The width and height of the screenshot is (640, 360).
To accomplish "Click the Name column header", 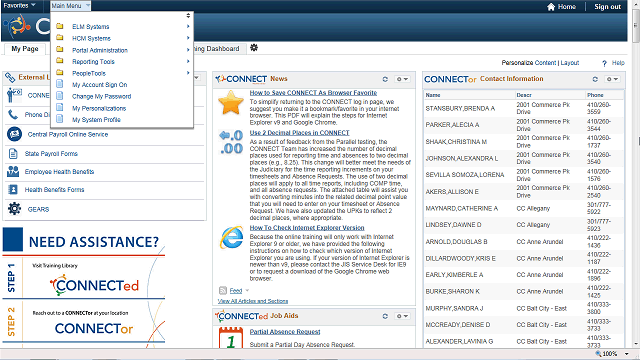I will pos(433,95).
